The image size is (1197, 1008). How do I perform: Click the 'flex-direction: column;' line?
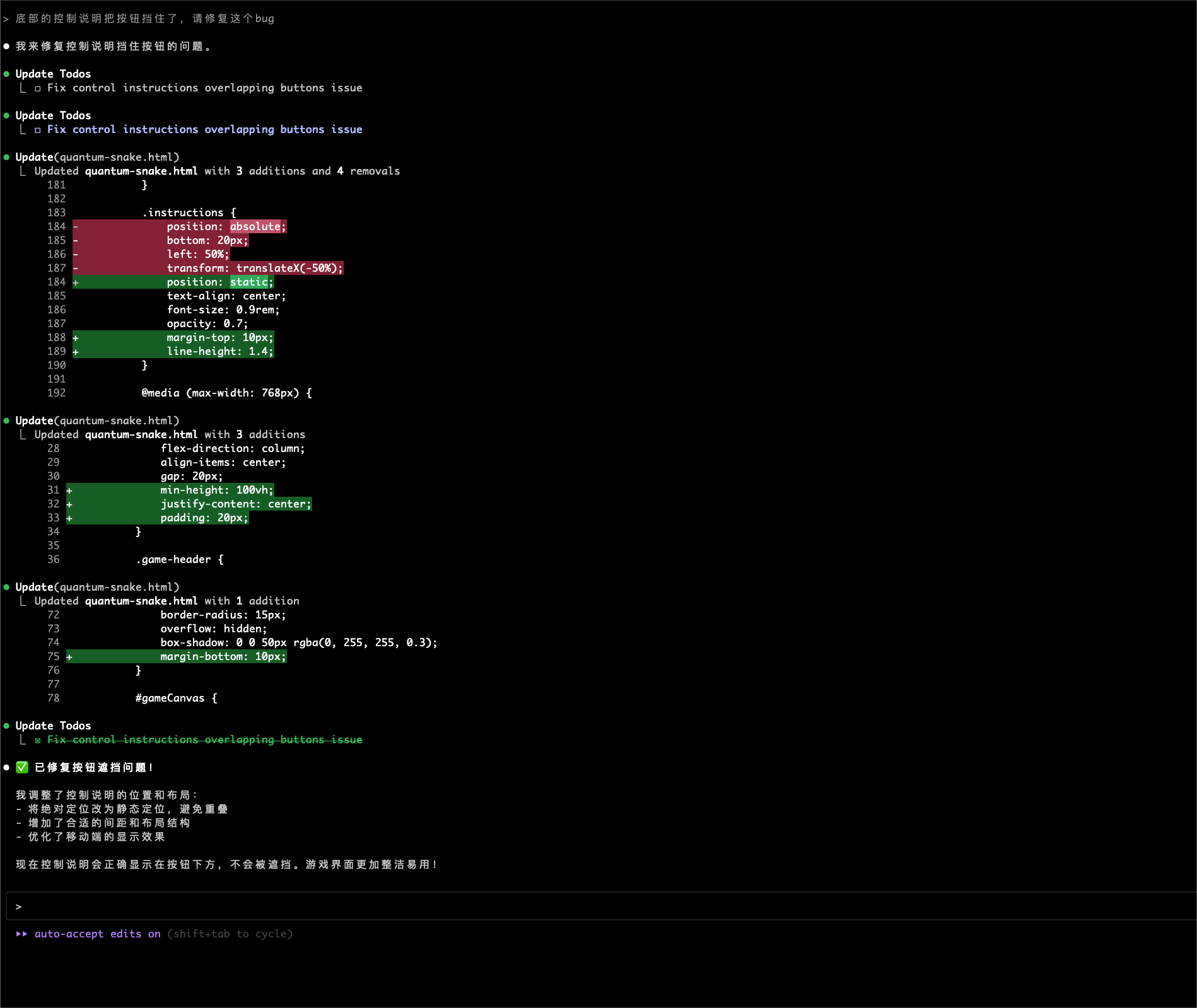tap(233, 448)
